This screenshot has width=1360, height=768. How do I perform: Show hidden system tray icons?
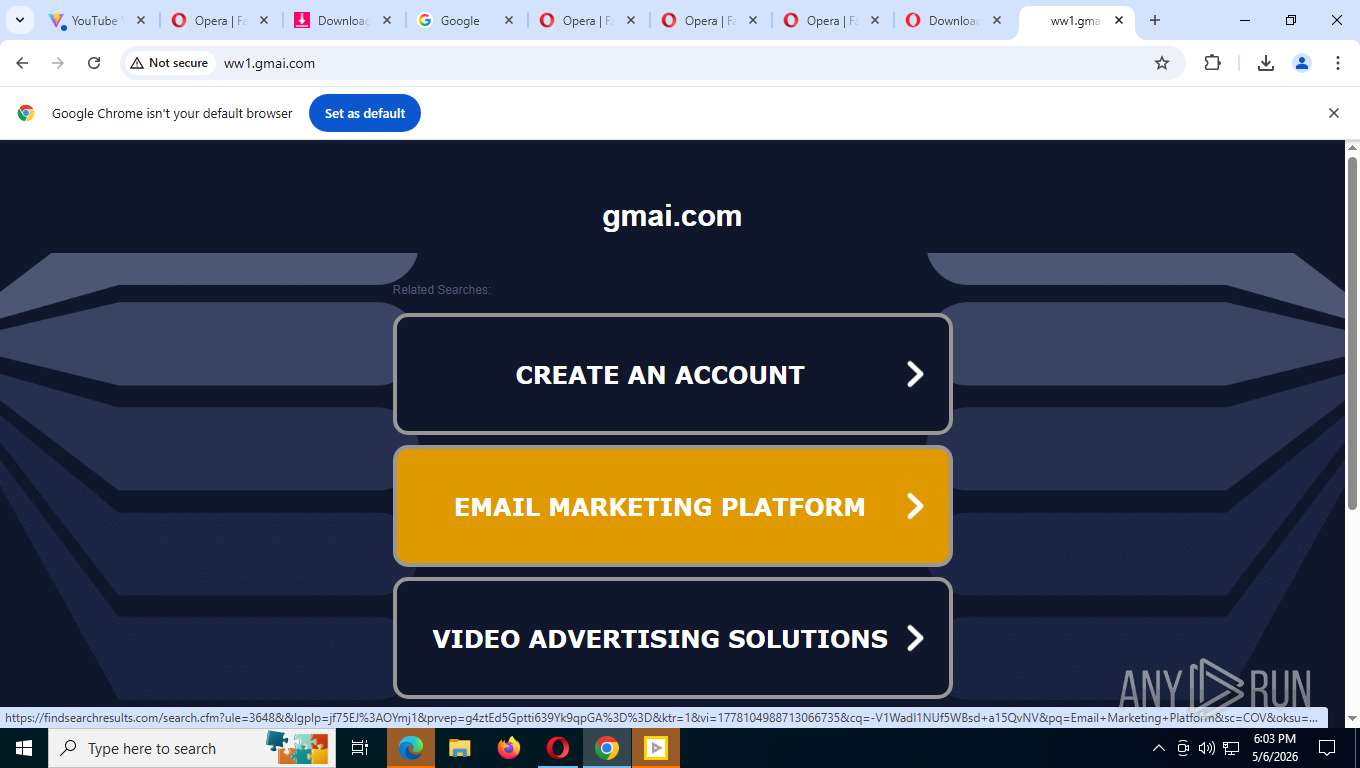[x=1159, y=748]
